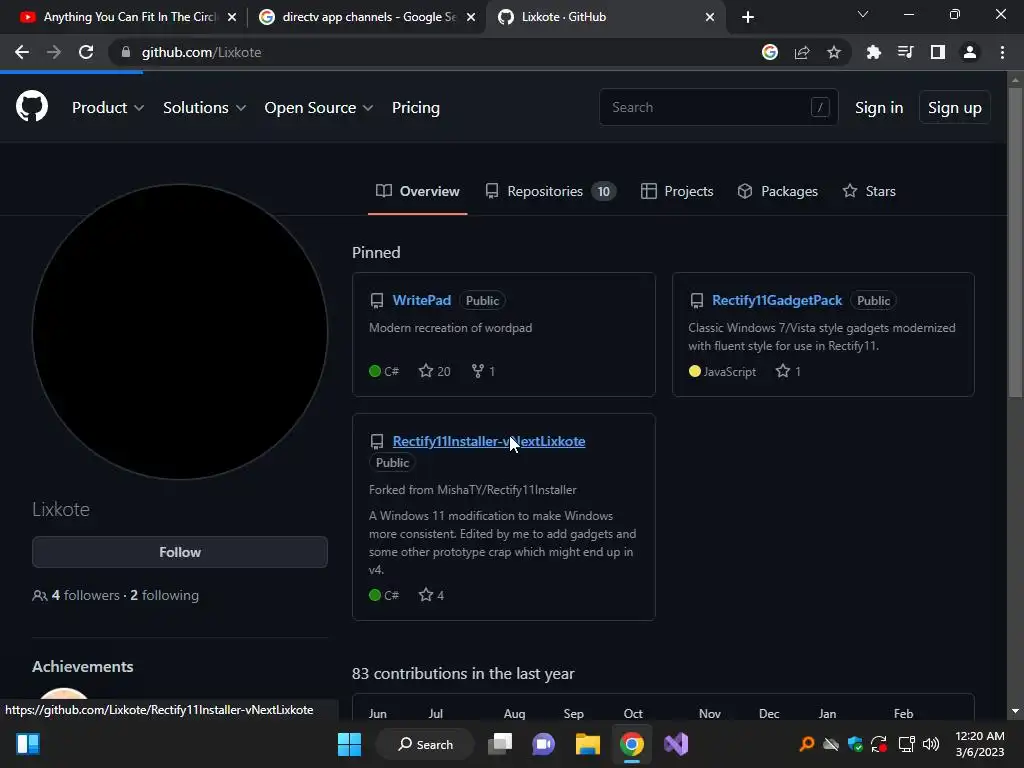Viewport: 1024px width, 768px height.
Task: Open the Chrome three-dot menu
Action: coord(1002,52)
